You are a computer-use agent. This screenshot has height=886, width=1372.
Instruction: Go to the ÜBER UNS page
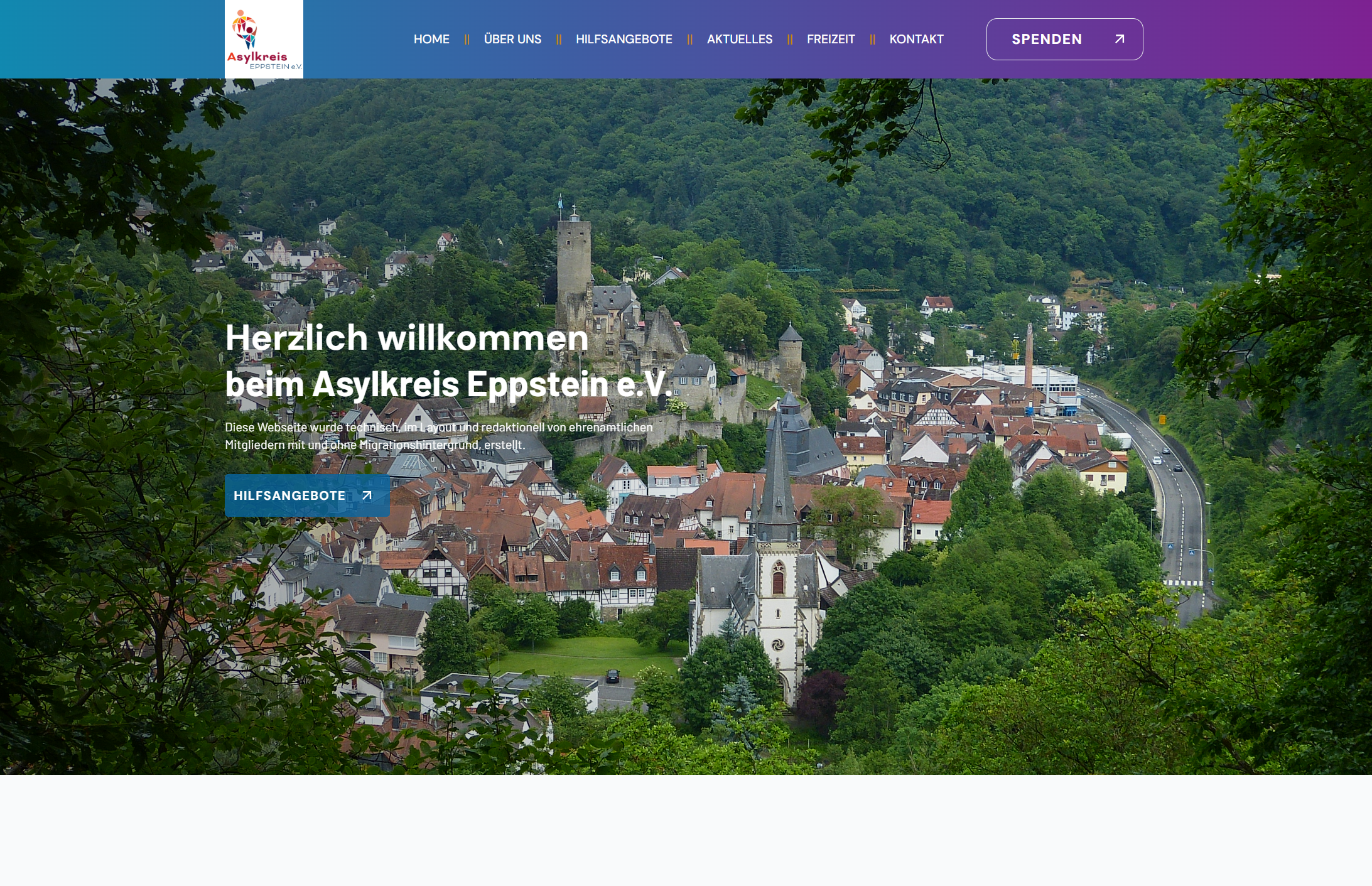pyautogui.click(x=512, y=39)
